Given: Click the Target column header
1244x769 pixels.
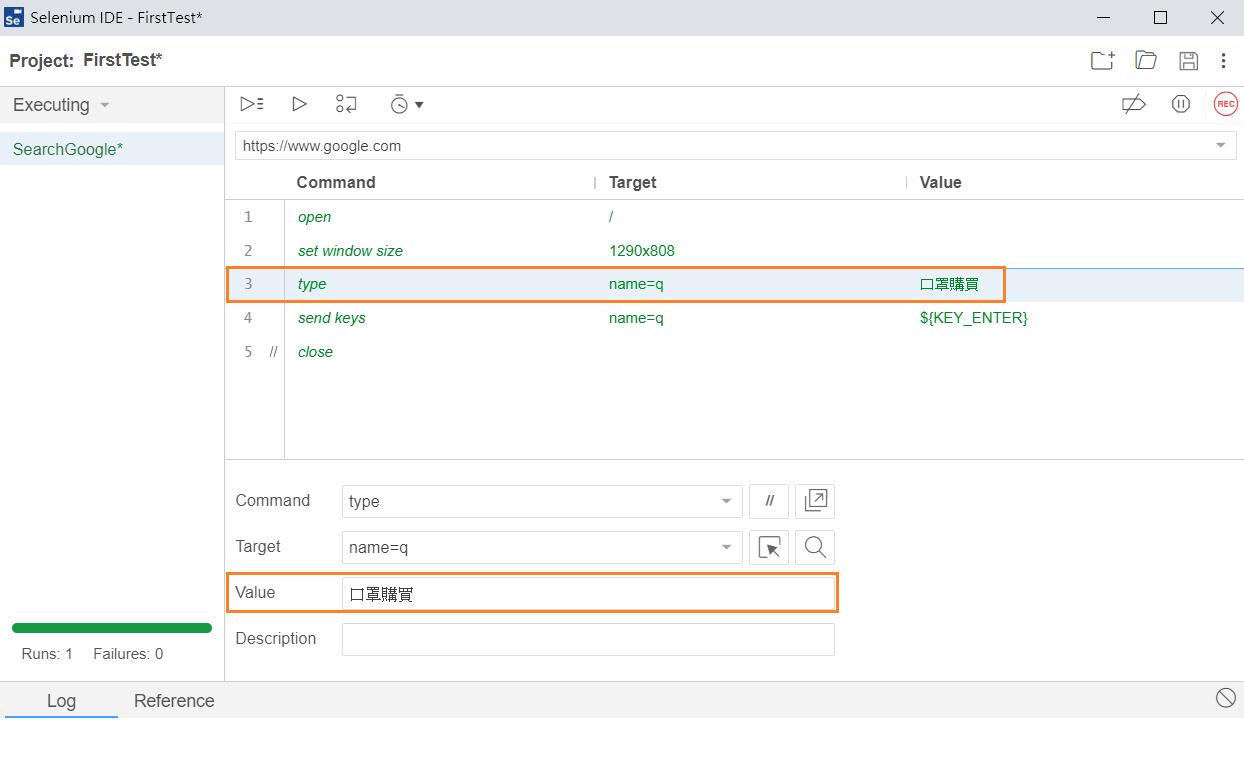Looking at the screenshot, I should (633, 182).
